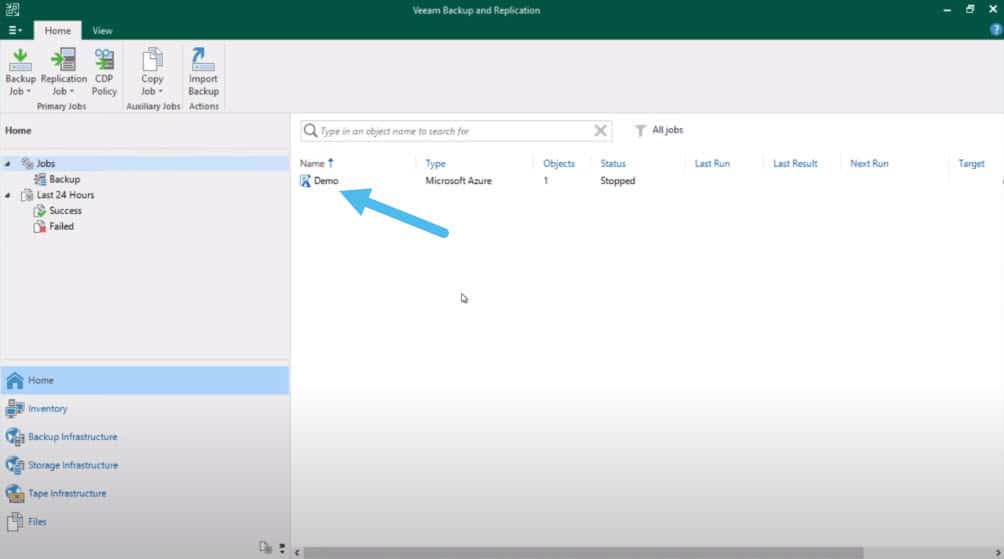Open navigation pane options arrow at bottom

(x=282, y=548)
